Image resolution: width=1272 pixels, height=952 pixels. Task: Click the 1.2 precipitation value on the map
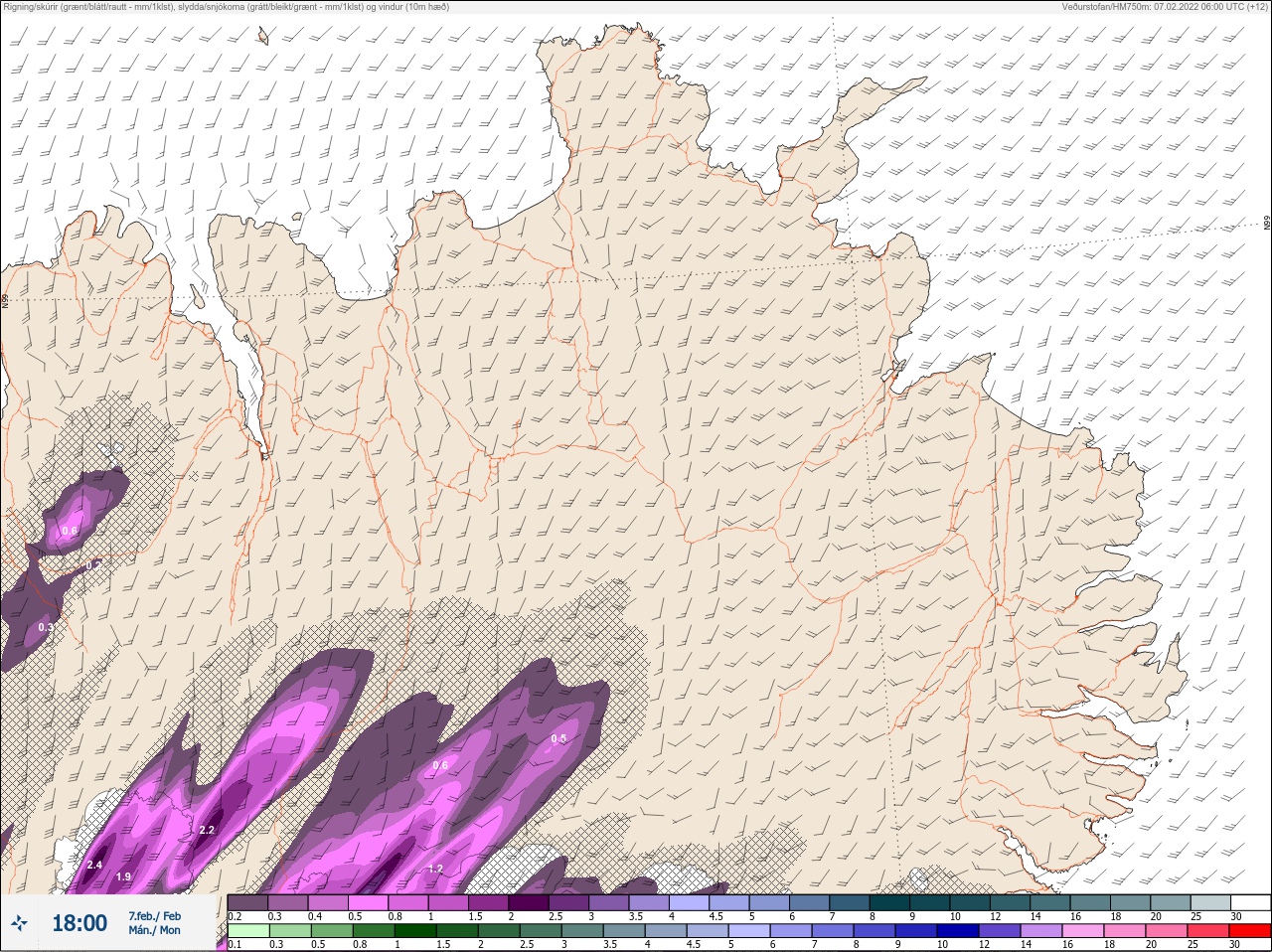(x=434, y=869)
